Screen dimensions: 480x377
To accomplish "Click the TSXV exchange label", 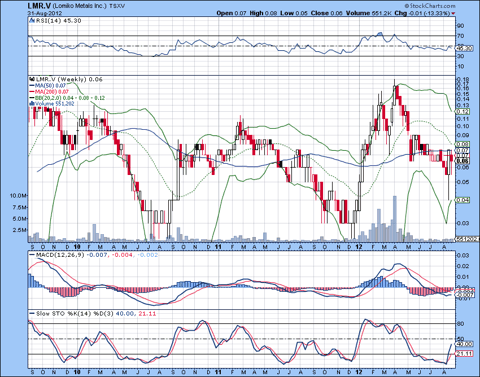I will (x=117, y=6).
